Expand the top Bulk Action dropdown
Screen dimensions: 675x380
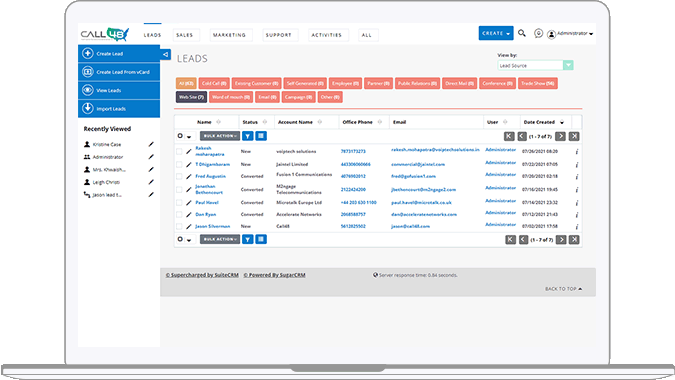click(220, 136)
